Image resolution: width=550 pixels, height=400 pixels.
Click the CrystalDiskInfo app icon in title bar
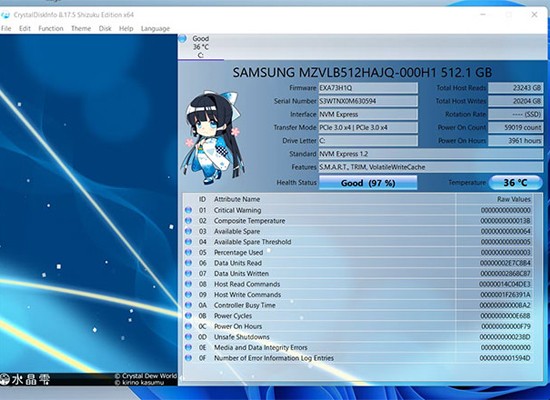click(x=5, y=15)
